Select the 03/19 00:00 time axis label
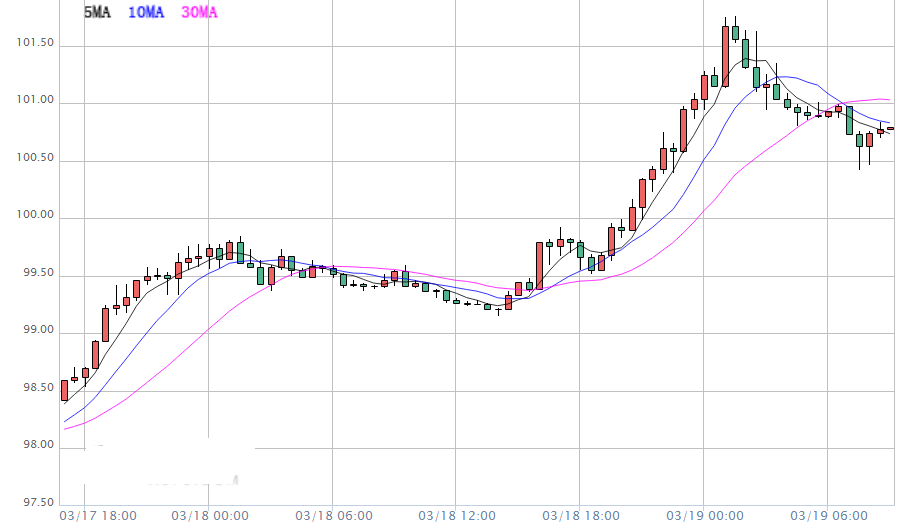This screenshot has width=899, height=524. (703, 515)
